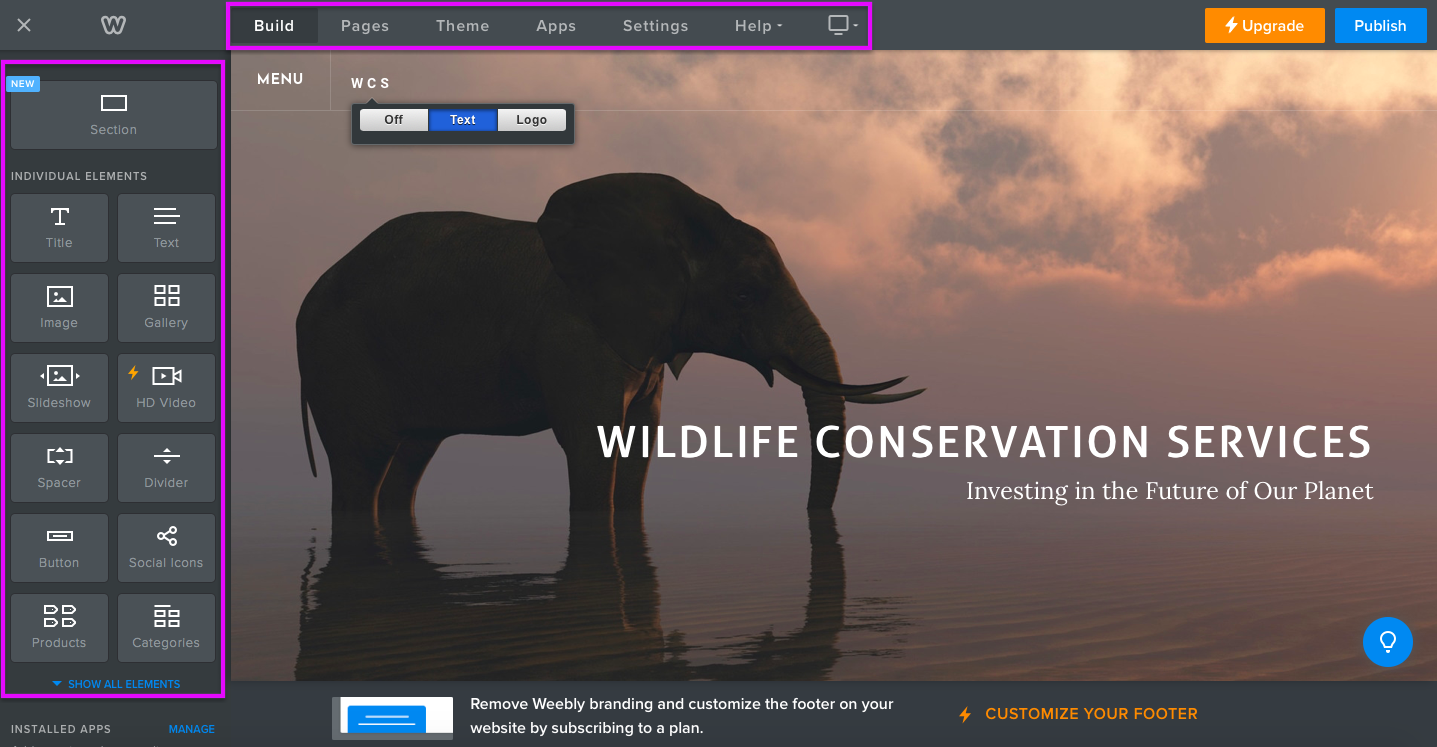Click the Wildlife Conservation Services headline
This screenshot has height=747, width=1437.
tap(984, 442)
